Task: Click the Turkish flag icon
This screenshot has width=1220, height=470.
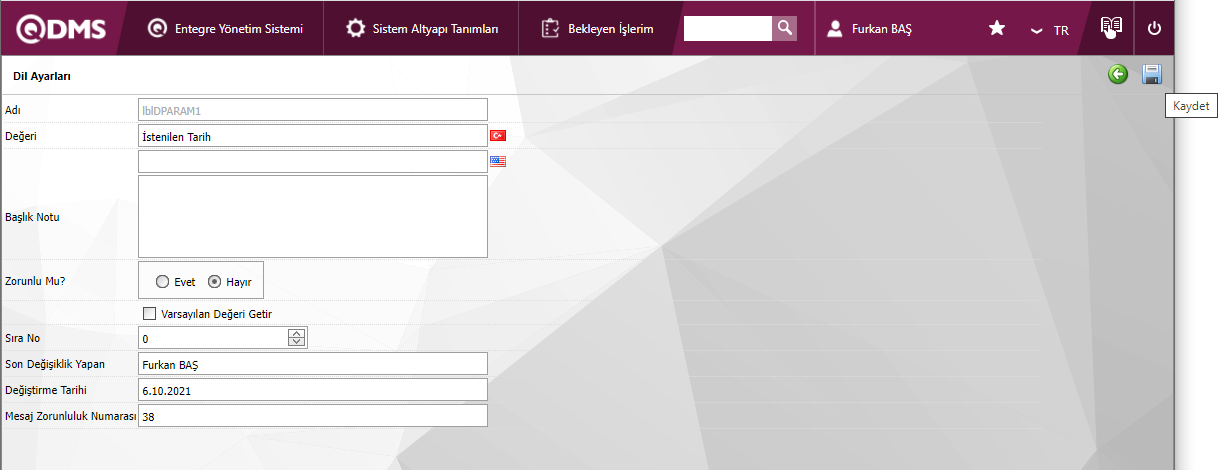Action: click(497, 136)
